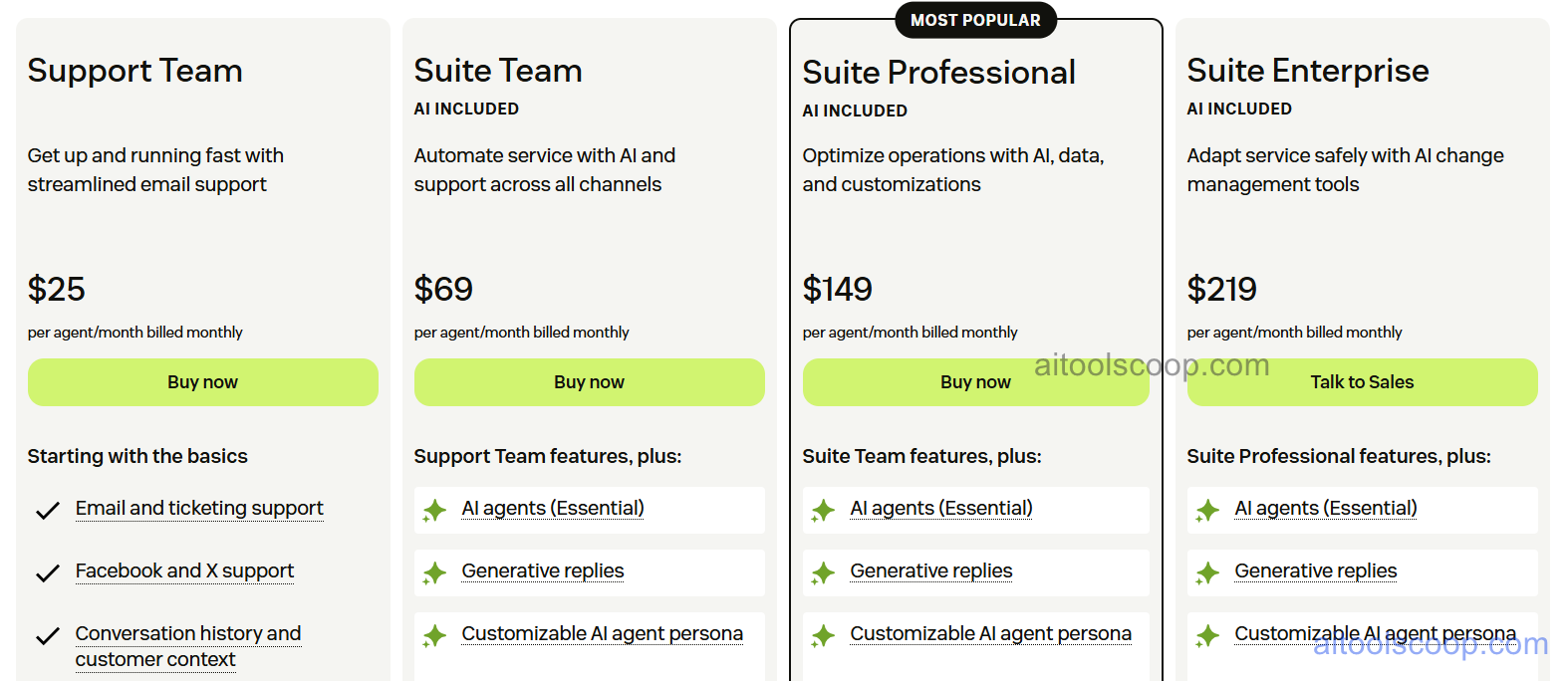
Task: Open the Email and ticketing support link
Action: pyautogui.click(x=198, y=508)
